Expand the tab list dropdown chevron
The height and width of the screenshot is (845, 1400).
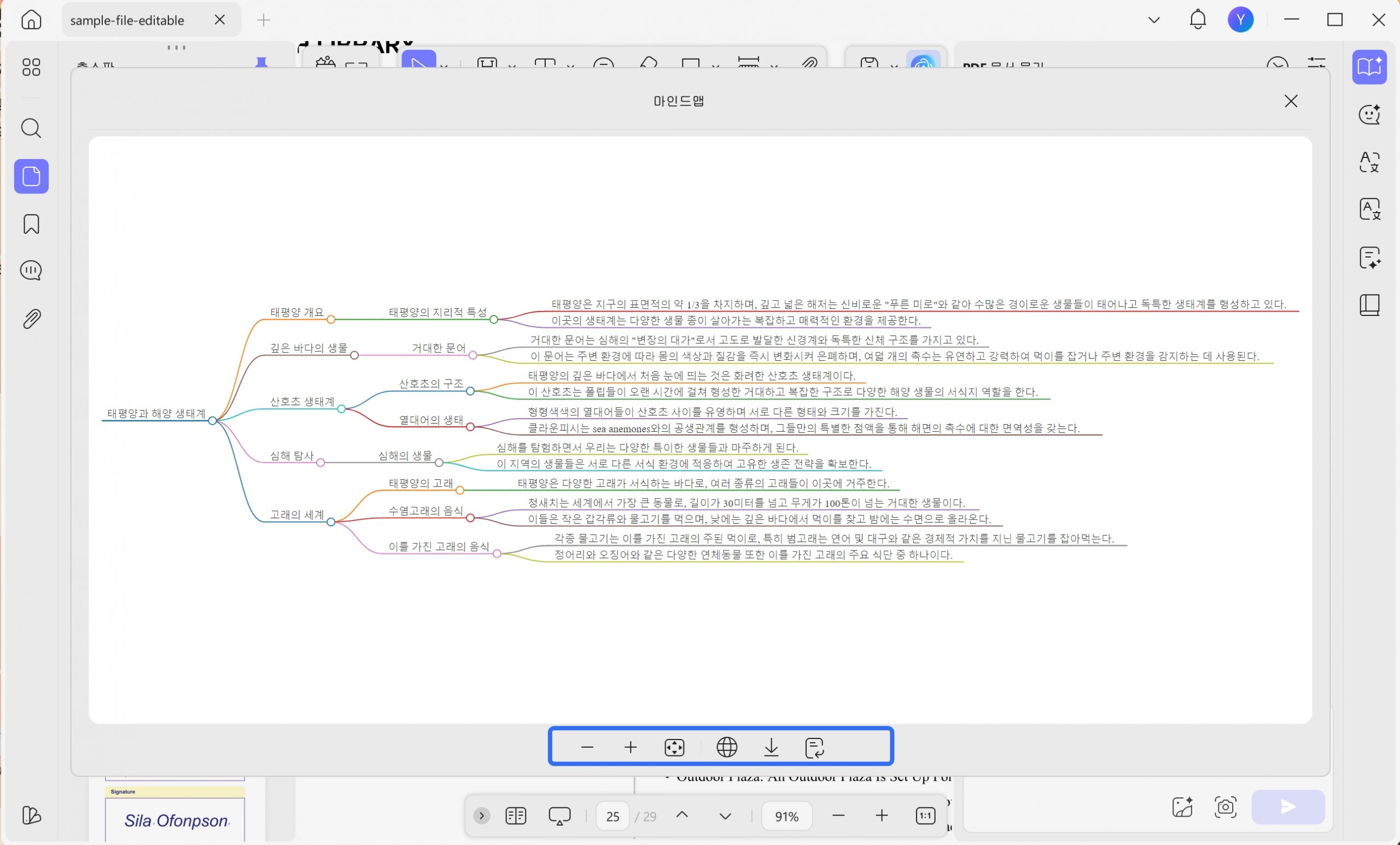pyautogui.click(x=1153, y=20)
